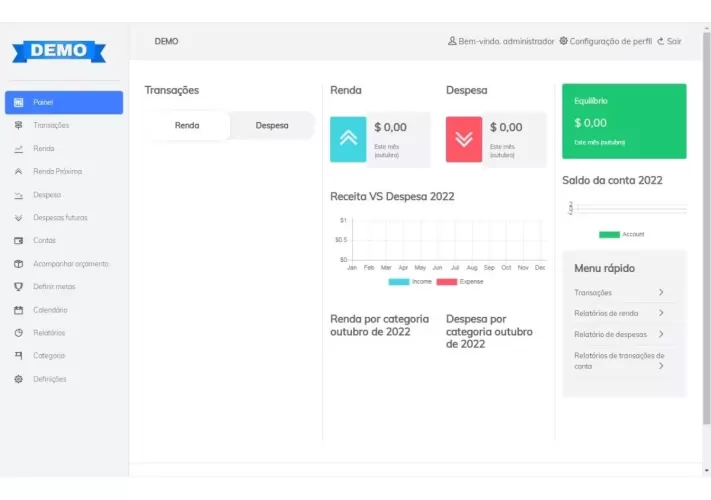The image size is (711, 500).
Task: Click the Transações icon in sidebar
Action: [18, 125]
